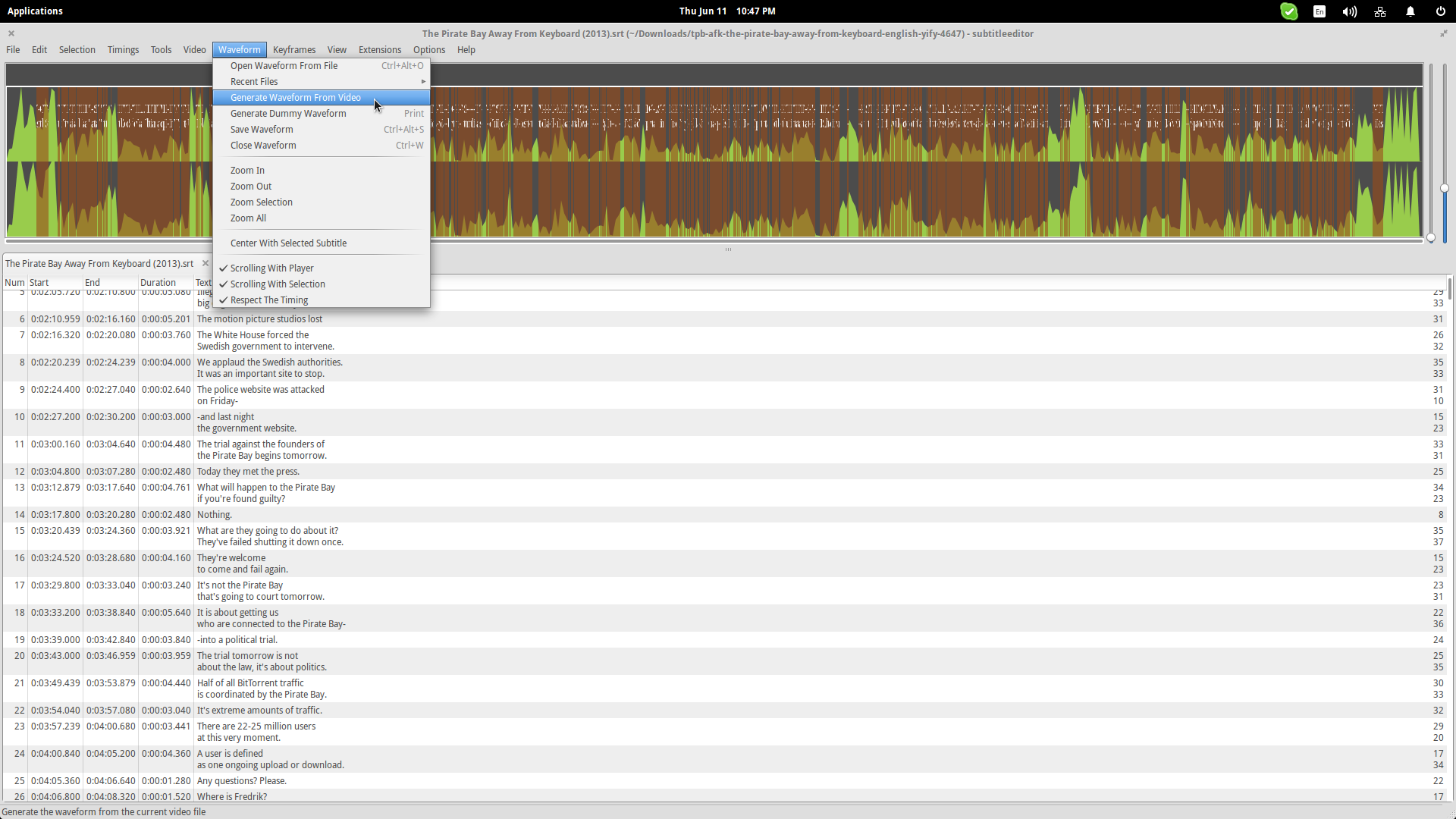This screenshot has height=819, width=1456.
Task: Select The Pirate Bay srt document tab
Action: (x=99, y=263)
